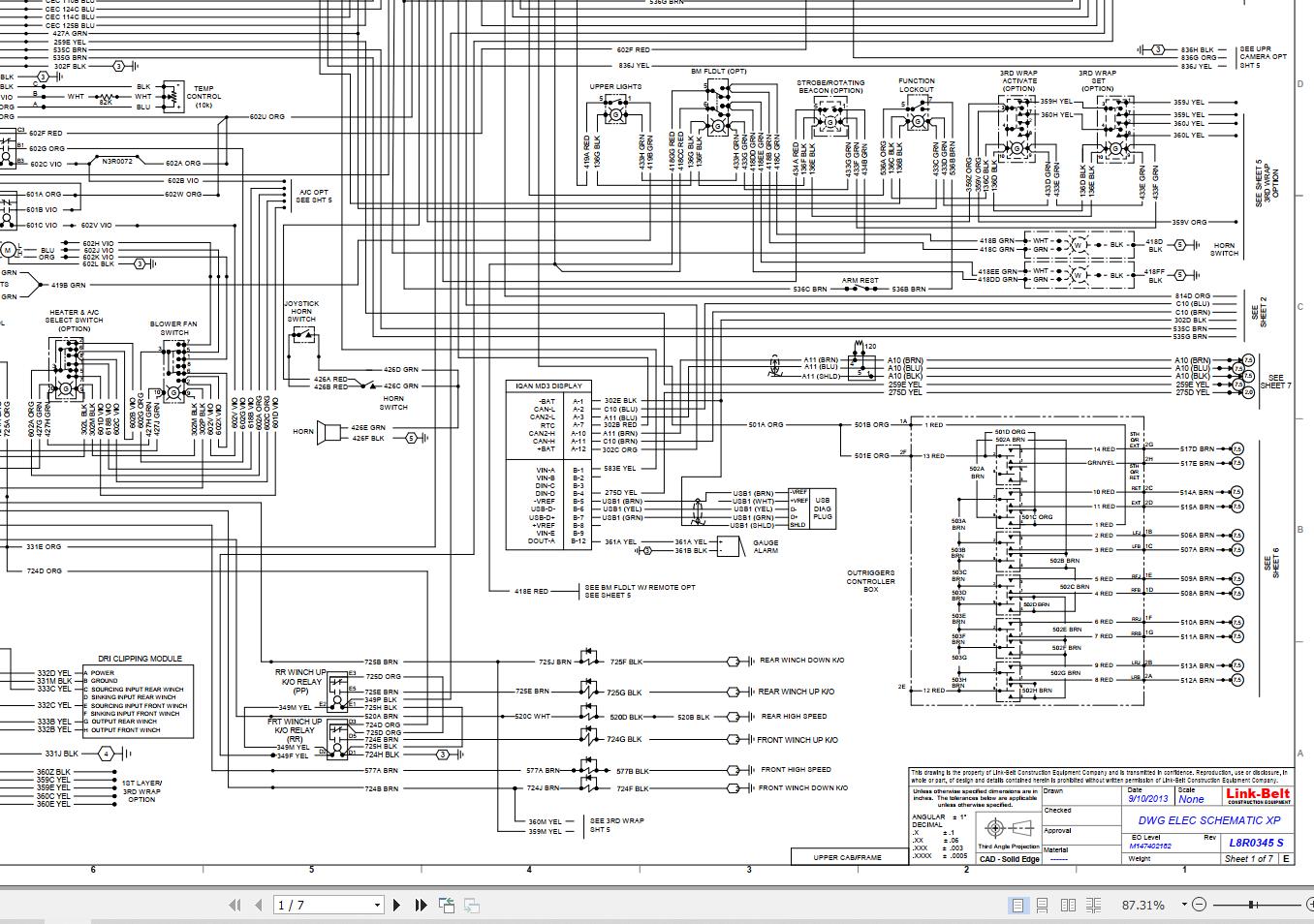This screenshot has height=924, width=1314.
Task: Toggle single page view mode
Action: (x=1018, y=905)
